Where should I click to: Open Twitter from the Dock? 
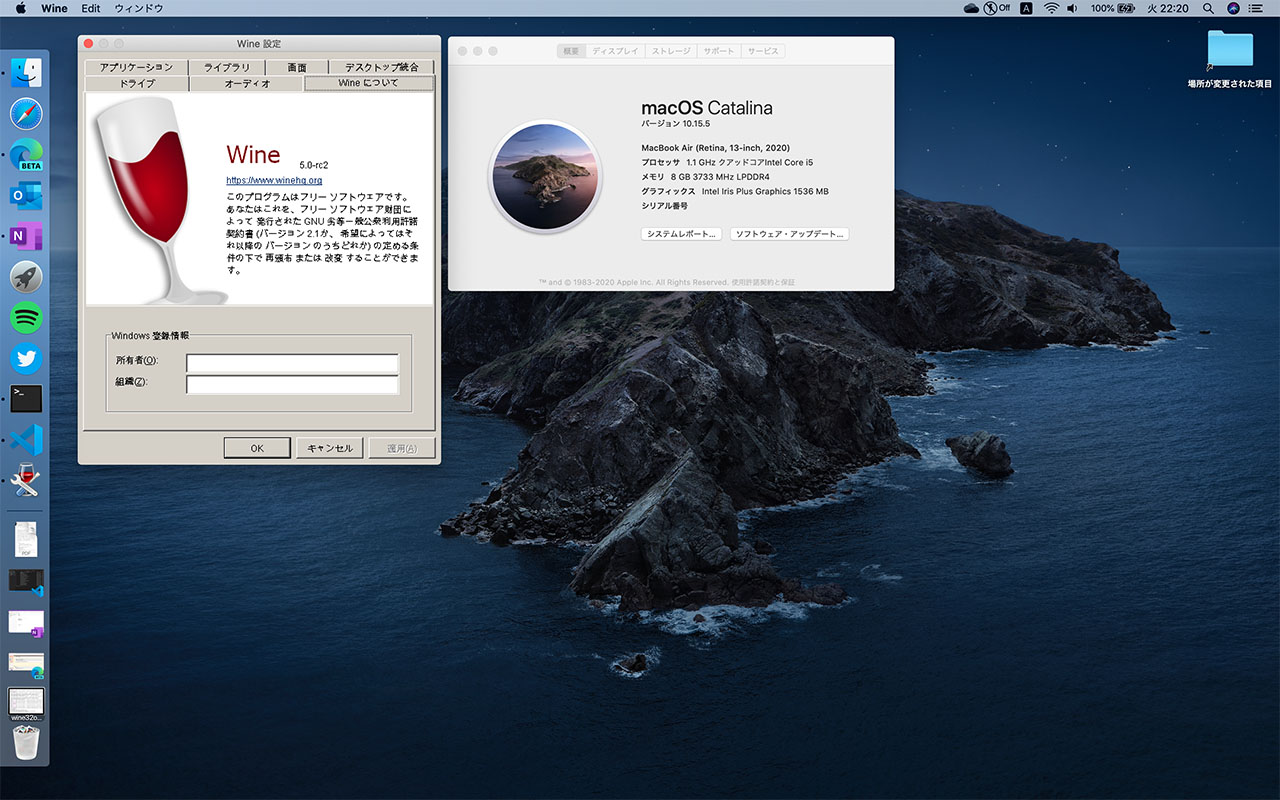26,358
